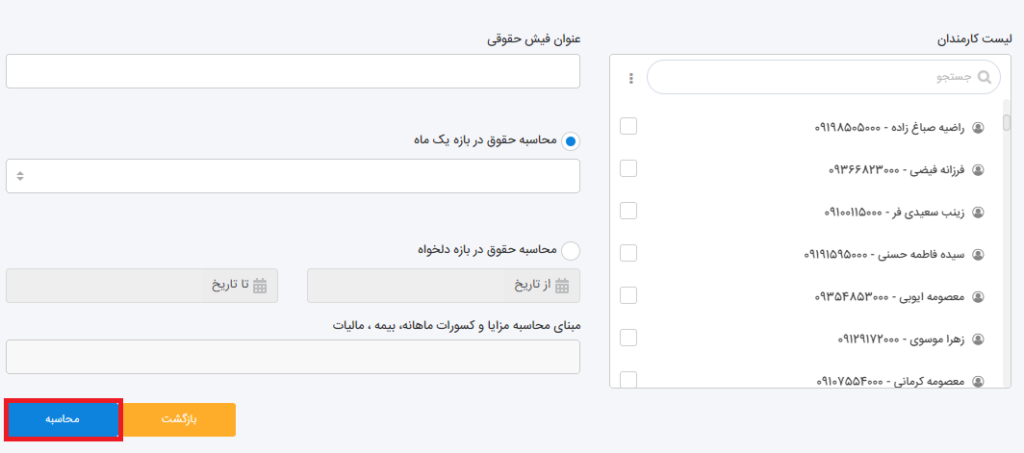Click user icon beside فرزانه فیضی
1024x453 pixels.
978,170
